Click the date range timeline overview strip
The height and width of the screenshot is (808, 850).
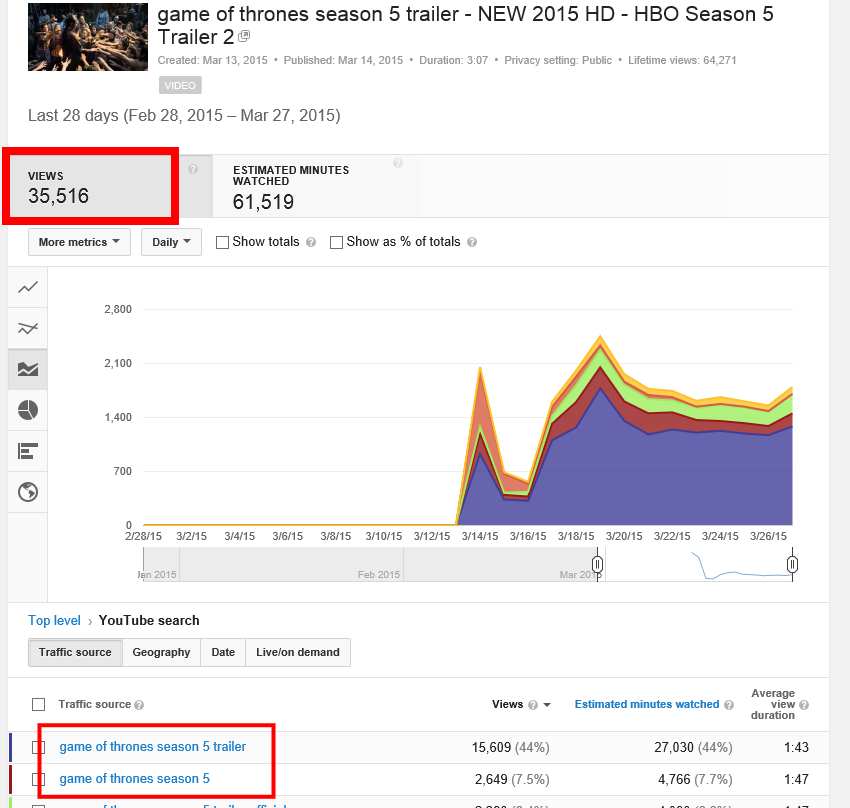pyautogui.click(x=468, y=565)
